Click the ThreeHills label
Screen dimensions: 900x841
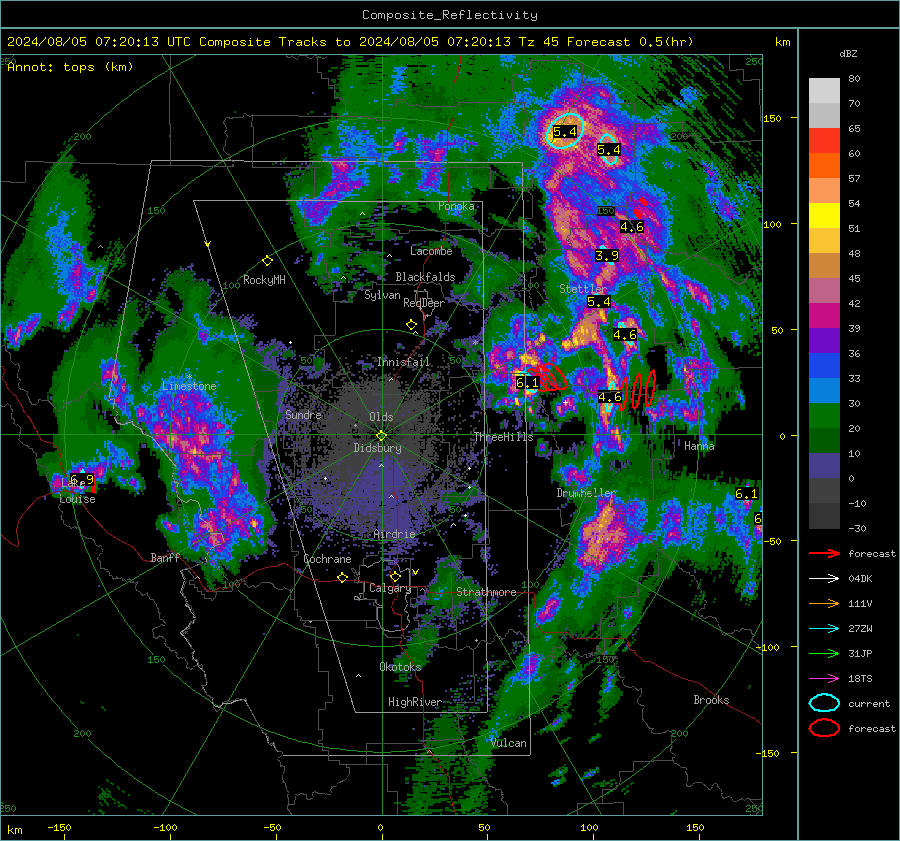[503, 437]
